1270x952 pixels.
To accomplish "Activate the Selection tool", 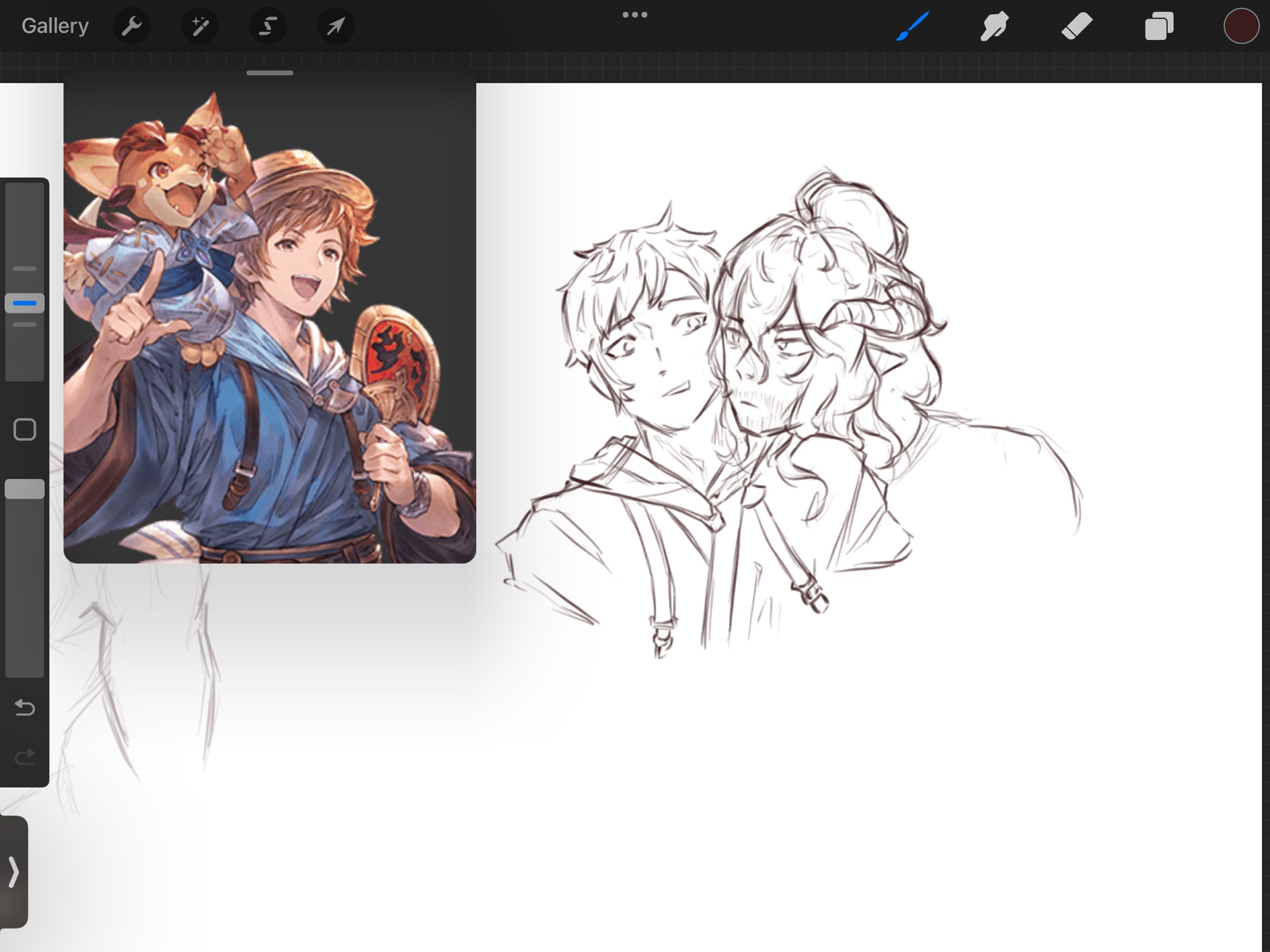I will 267,26.
